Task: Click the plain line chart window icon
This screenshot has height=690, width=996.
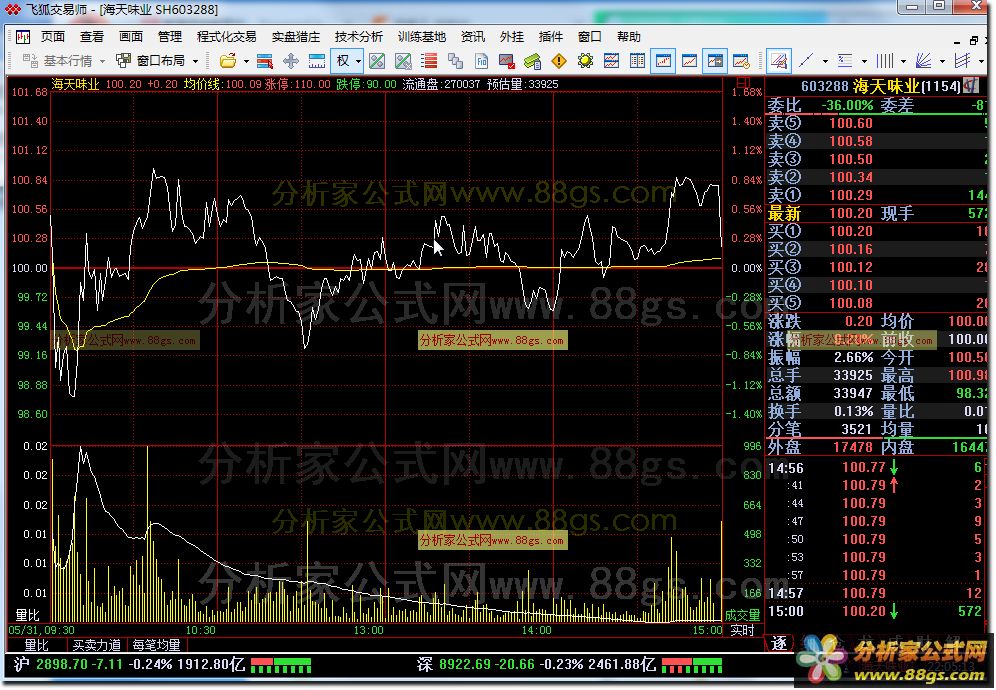Action: pos(689,61)
